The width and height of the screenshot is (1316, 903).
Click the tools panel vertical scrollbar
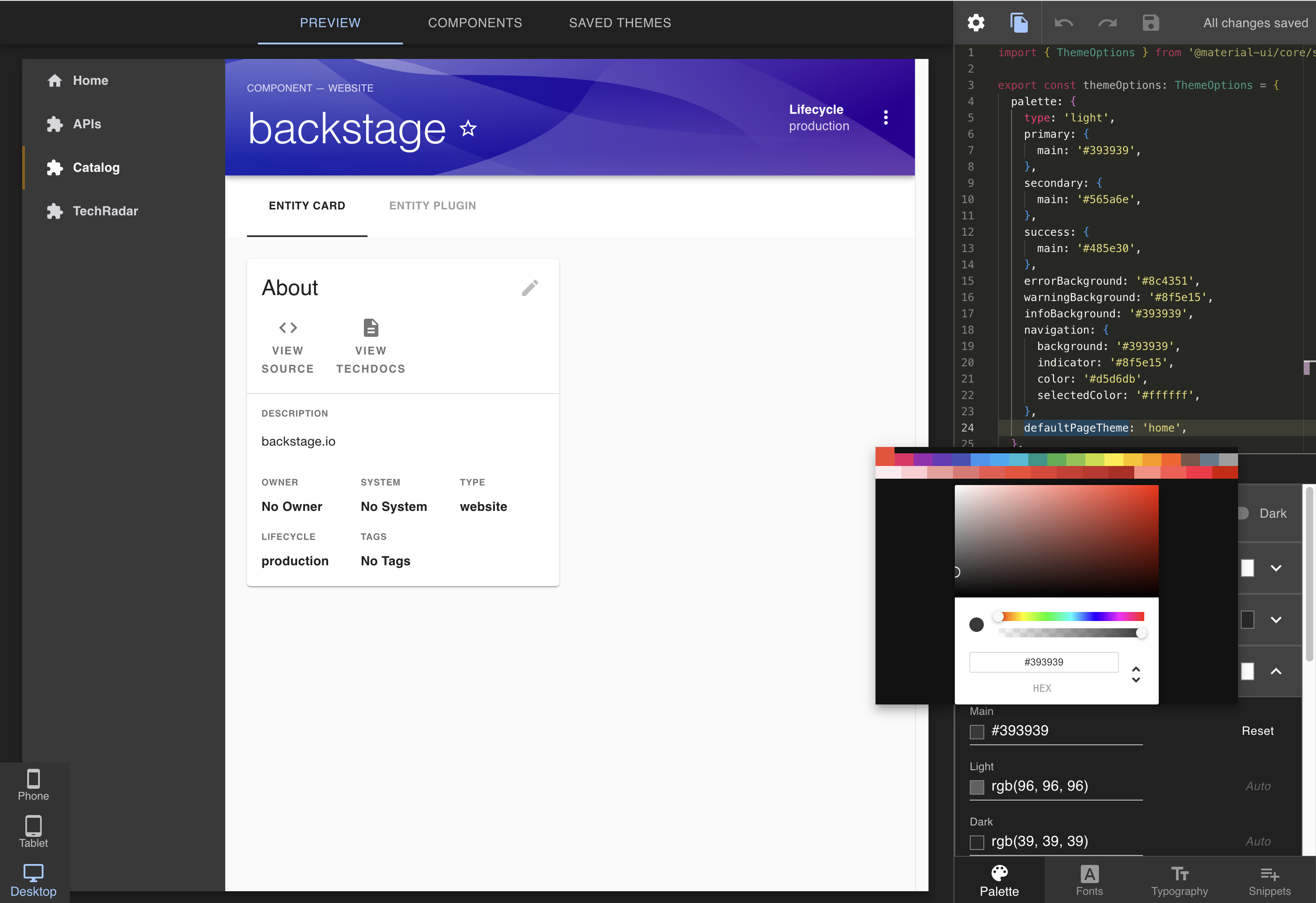tap(1309, 574)
